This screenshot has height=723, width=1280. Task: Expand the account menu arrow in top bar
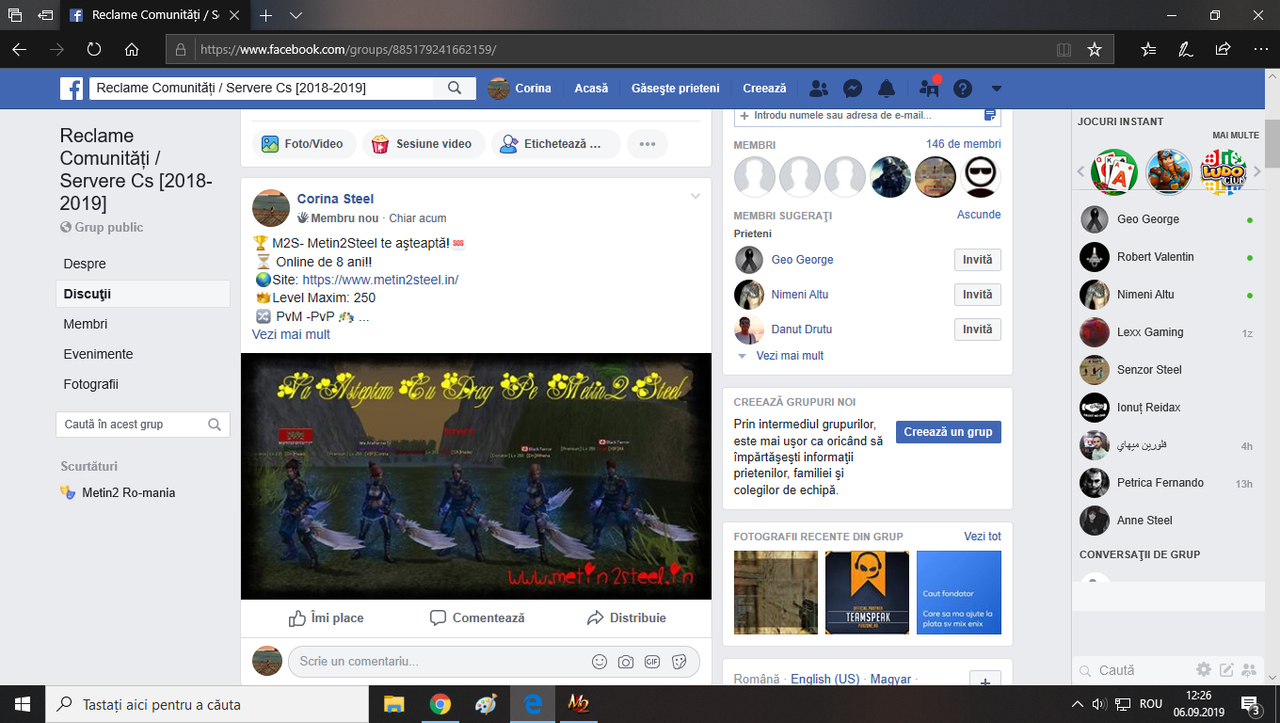996,89
